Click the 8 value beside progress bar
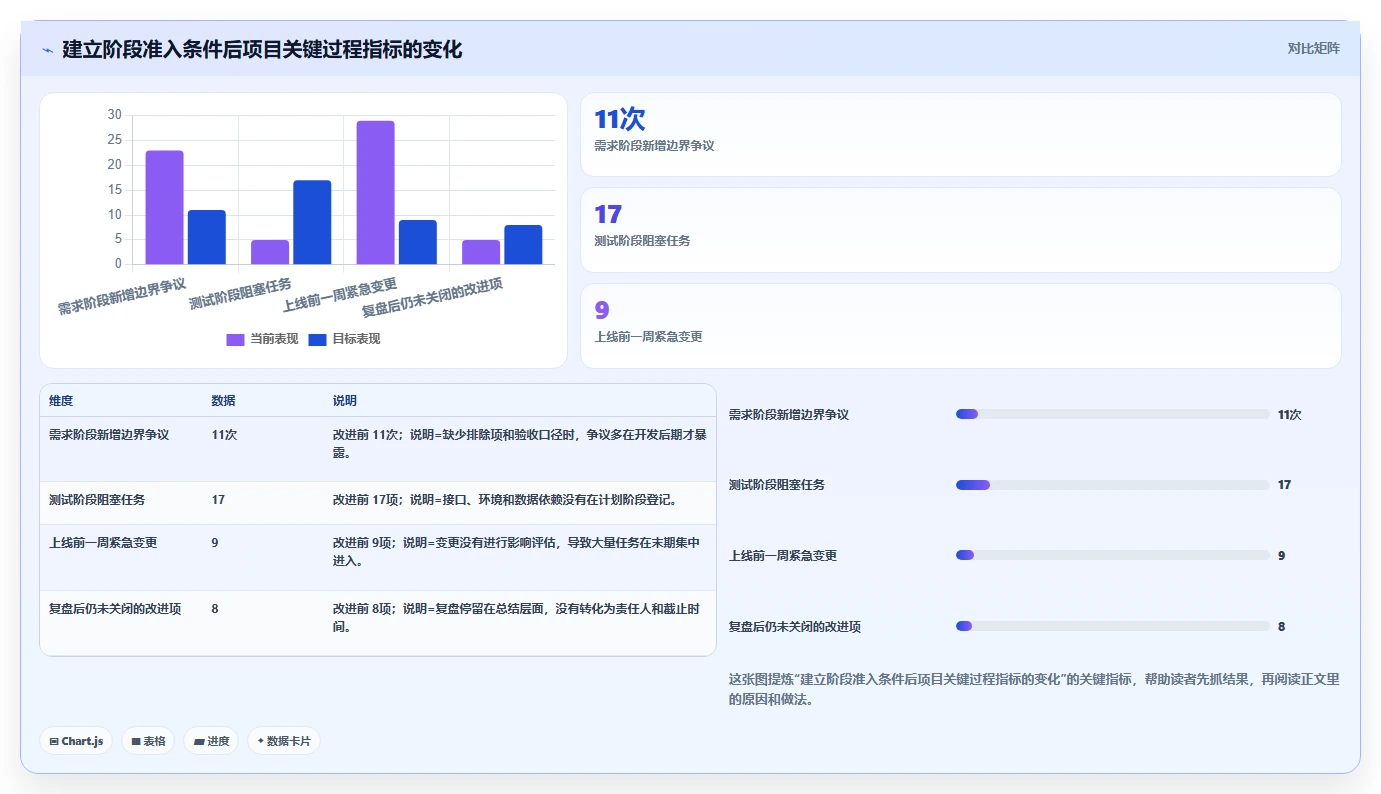 [1281, 627]
